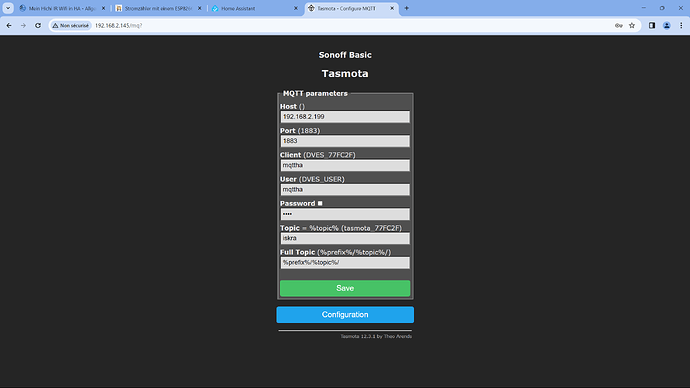Image resolution: width=690 pixels, height=388 pixels.
Task: Switch to the Home Assistant tab
Action: tap(254, 8)
